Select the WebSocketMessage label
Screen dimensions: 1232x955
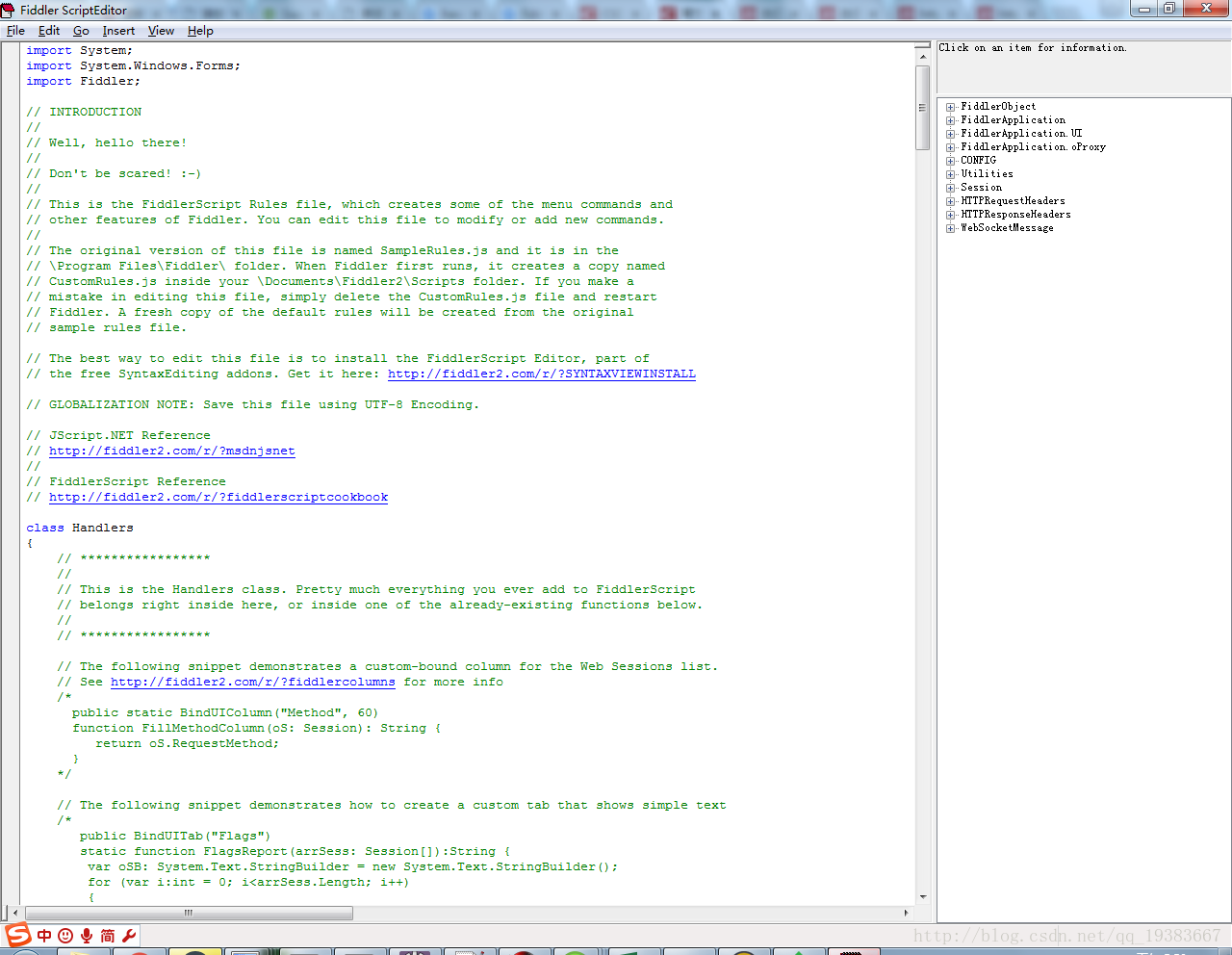pos(1007,228)
